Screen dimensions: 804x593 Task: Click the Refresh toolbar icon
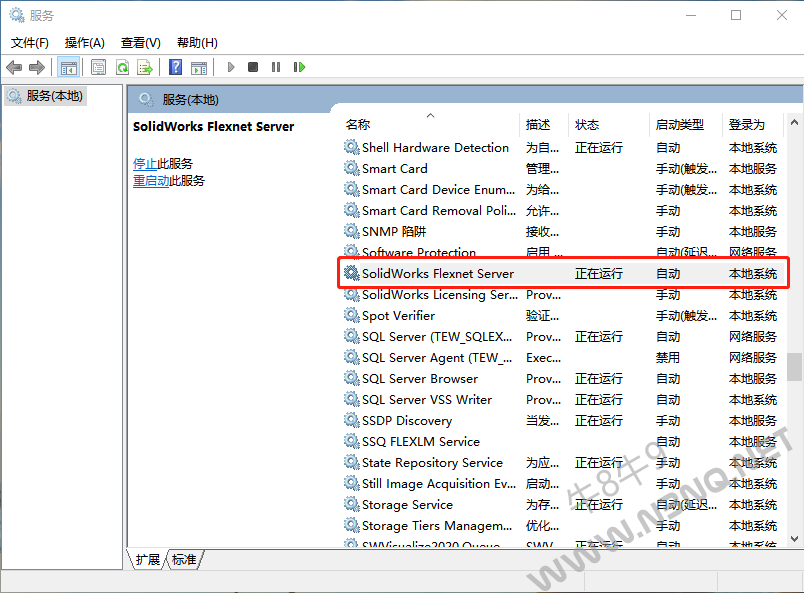tap(123, 67)
